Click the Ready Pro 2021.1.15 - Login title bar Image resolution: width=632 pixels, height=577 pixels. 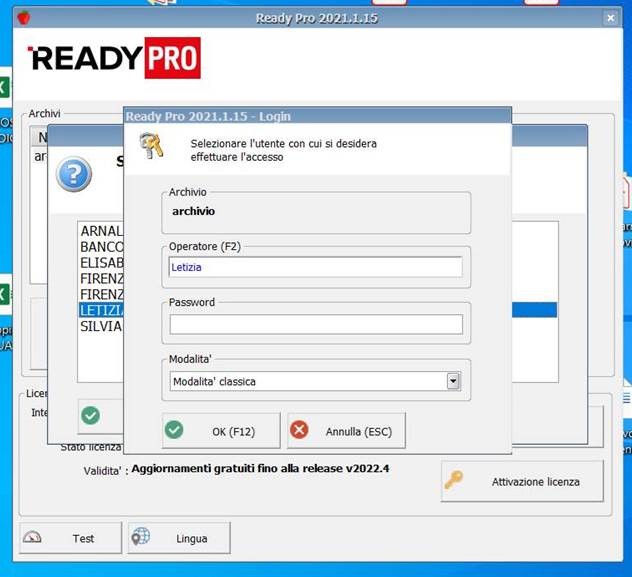[317, 116]
